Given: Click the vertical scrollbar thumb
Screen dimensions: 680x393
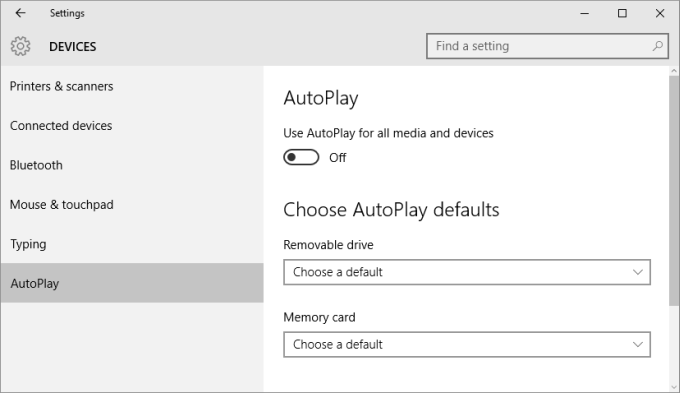Looking at the screenshot, I should click(674, 190).
